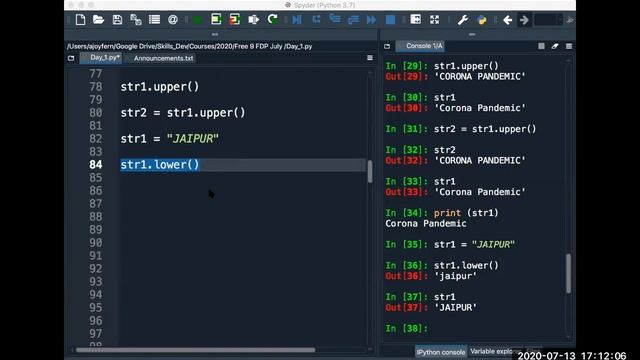Save the current file

[x=117, y=20]
